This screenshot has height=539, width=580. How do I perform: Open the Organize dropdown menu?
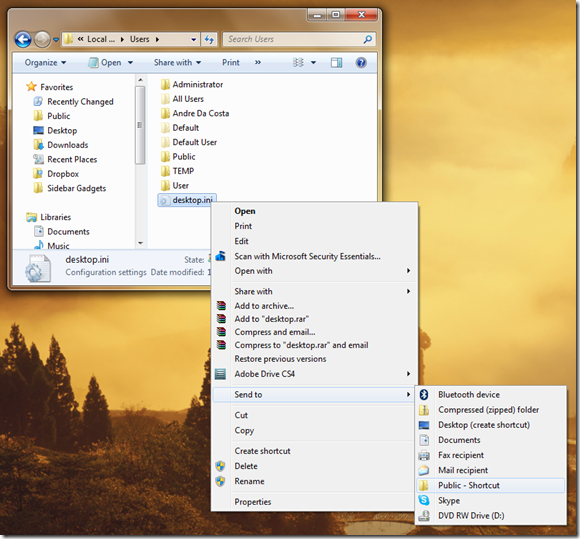click(45, 63)
